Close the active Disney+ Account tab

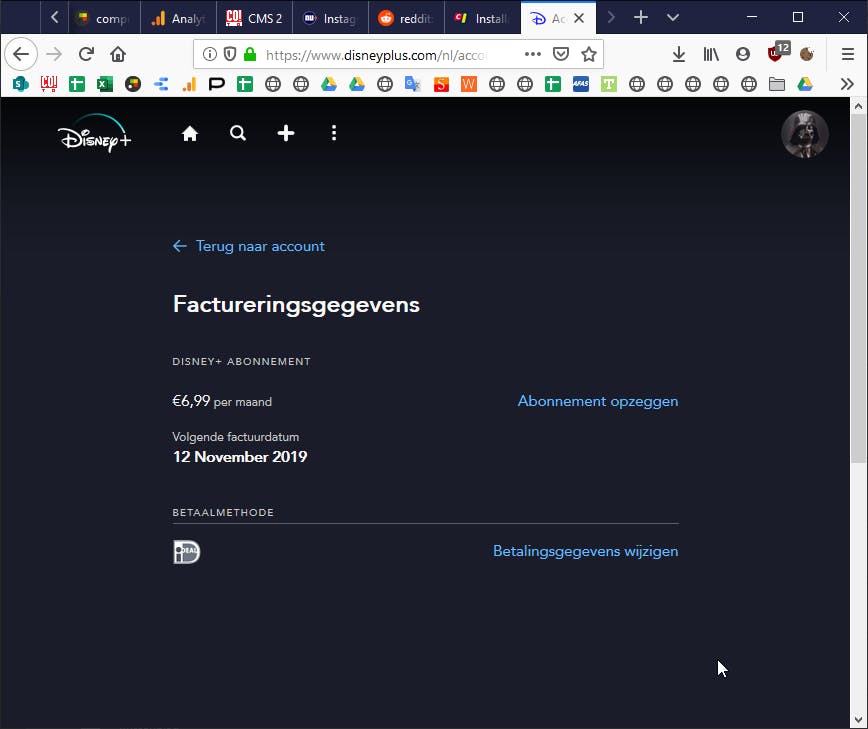click(x=579, y=18)
